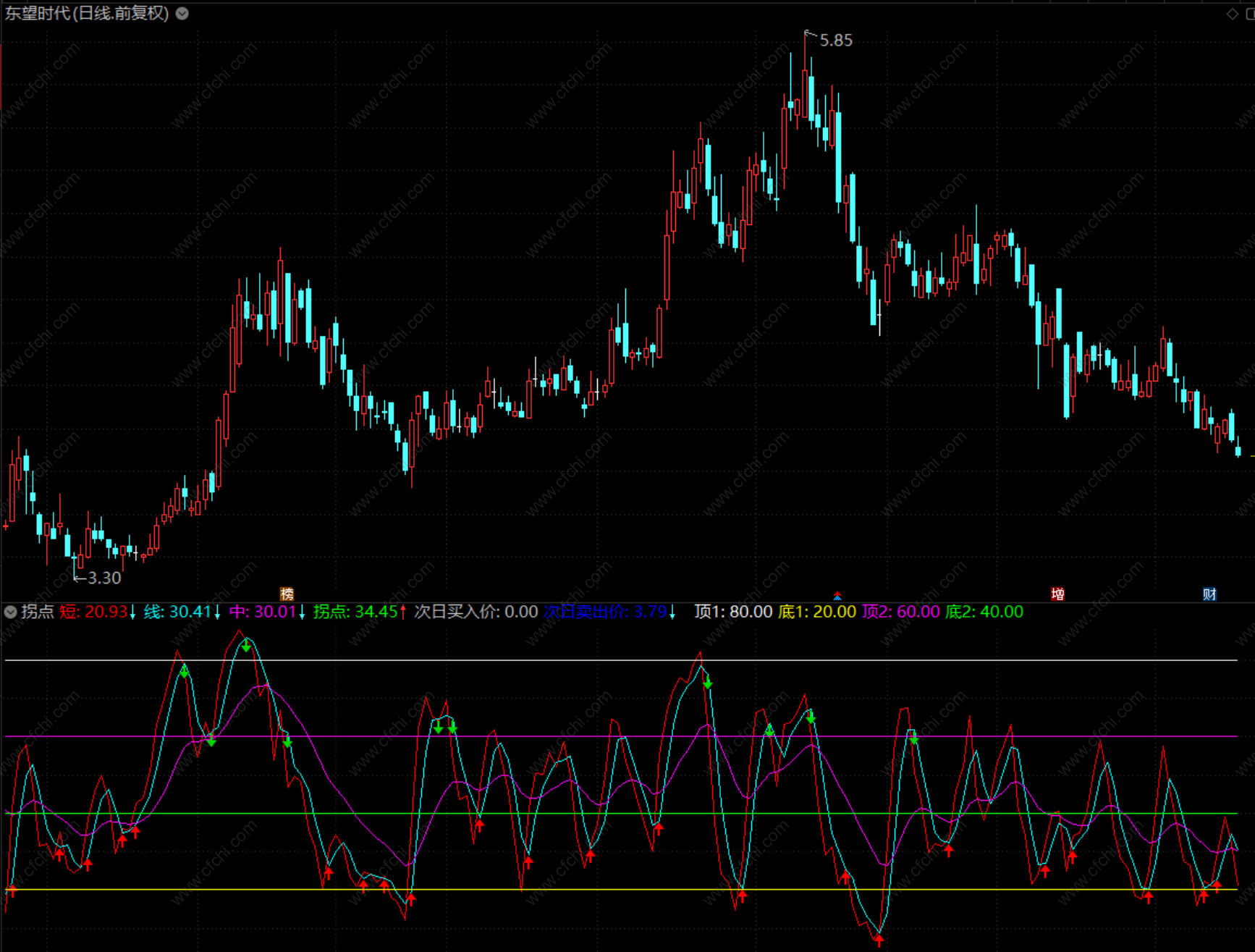Open the dropdown beside 东望时代 chart title
The image size is (1255, 952).
182,13
